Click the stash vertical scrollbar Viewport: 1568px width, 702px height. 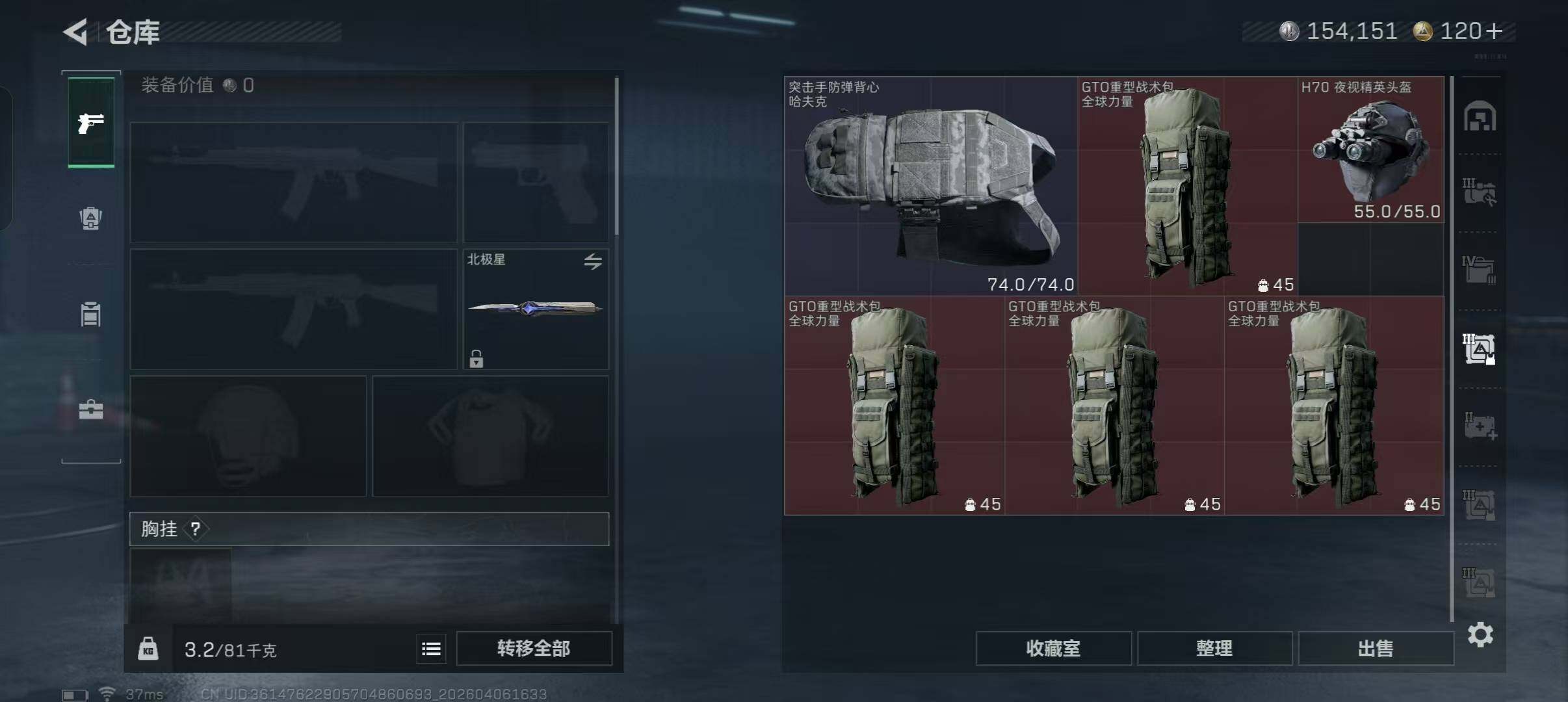(1452, 348)
